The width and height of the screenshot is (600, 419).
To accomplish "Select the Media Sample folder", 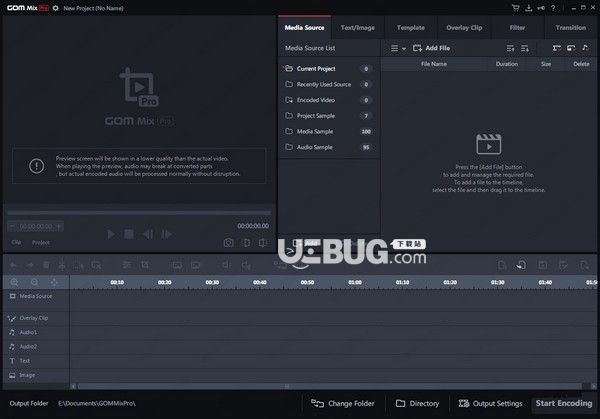I will 329,132.
